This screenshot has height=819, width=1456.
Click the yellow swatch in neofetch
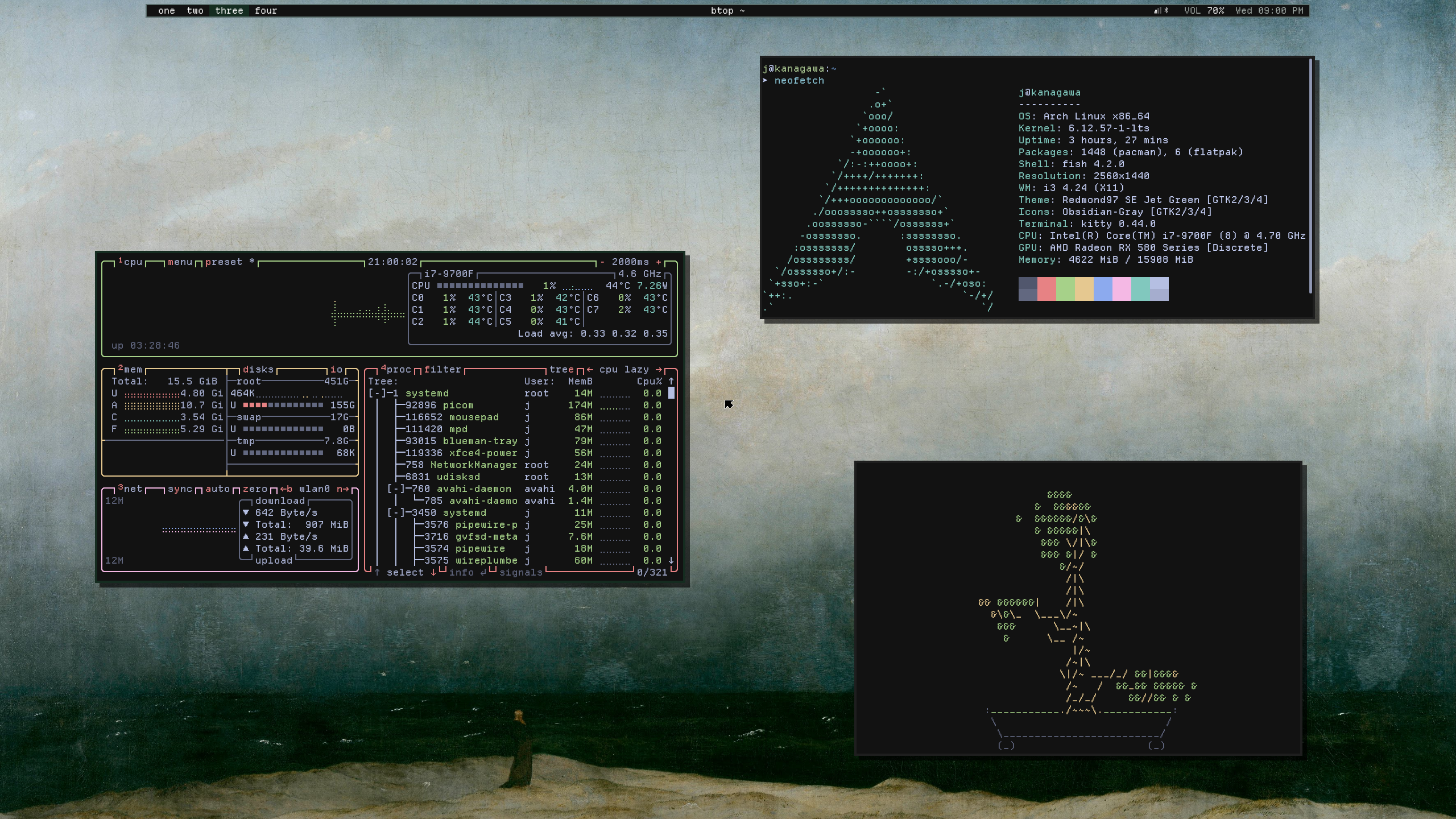[1085, 289]
